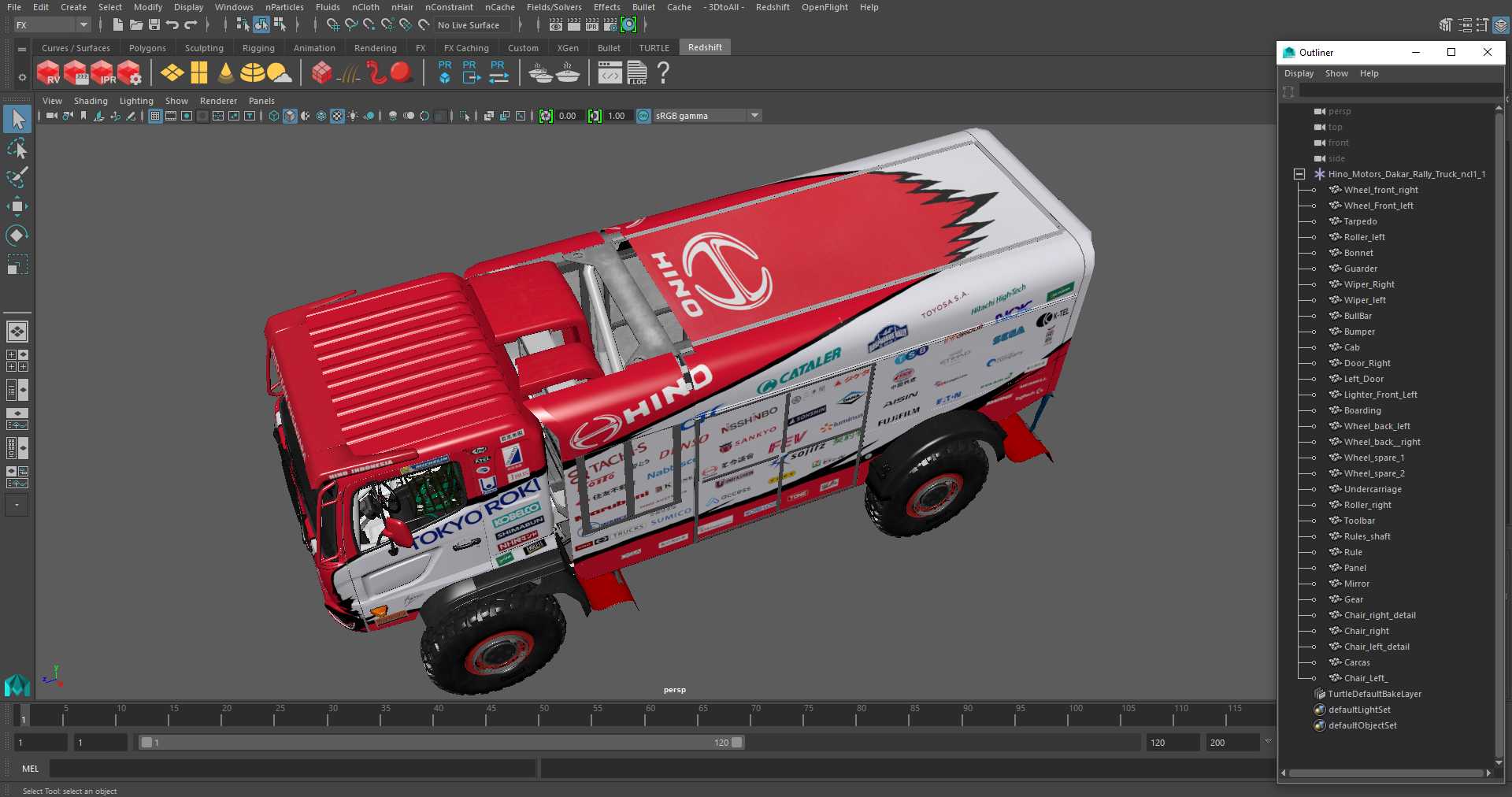Open the range slider options dropdown arrow
This screenshot has height=797, width=1512.
(x=1268, y=741)
